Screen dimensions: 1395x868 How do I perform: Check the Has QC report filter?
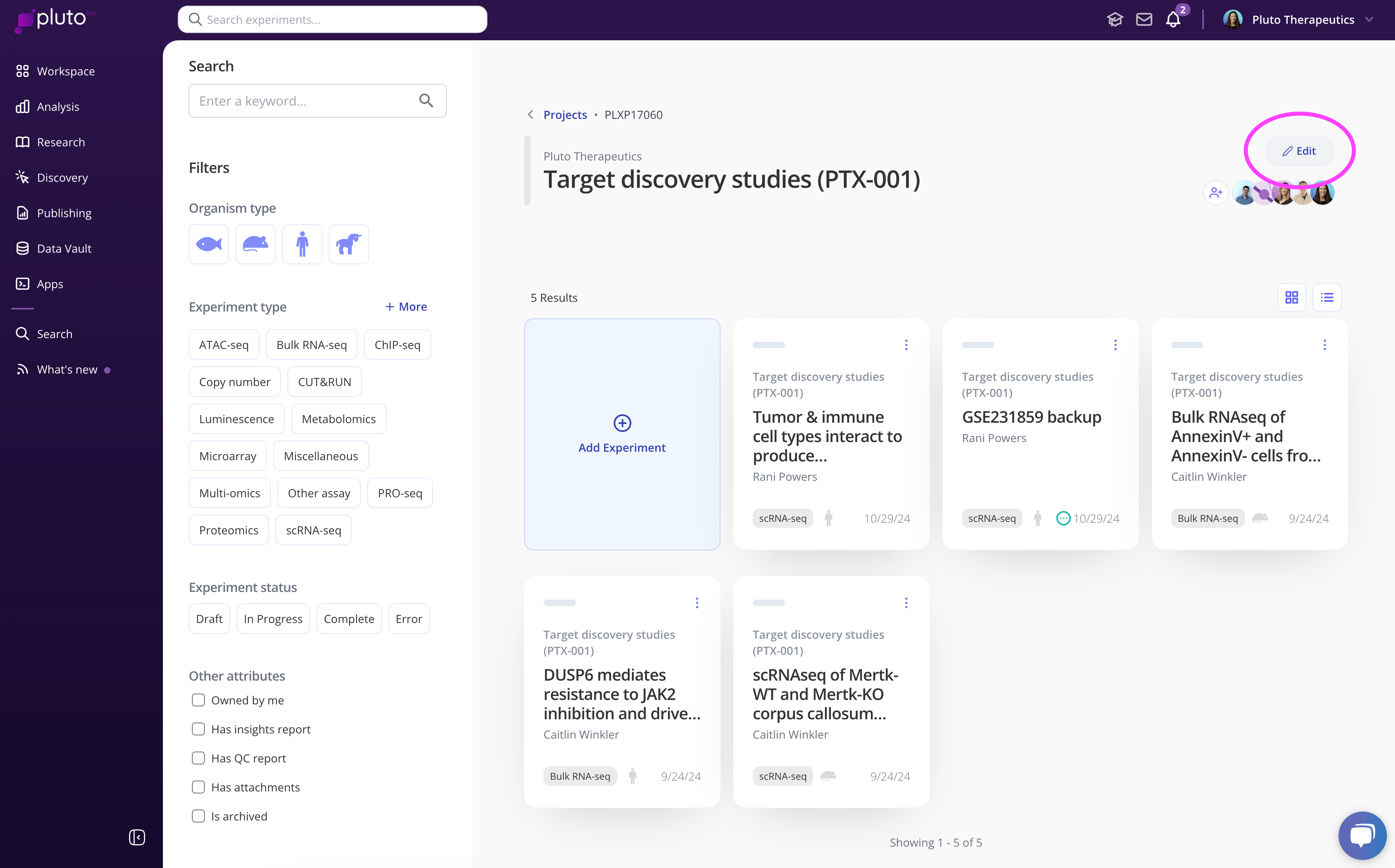click(x=198, y=758)
